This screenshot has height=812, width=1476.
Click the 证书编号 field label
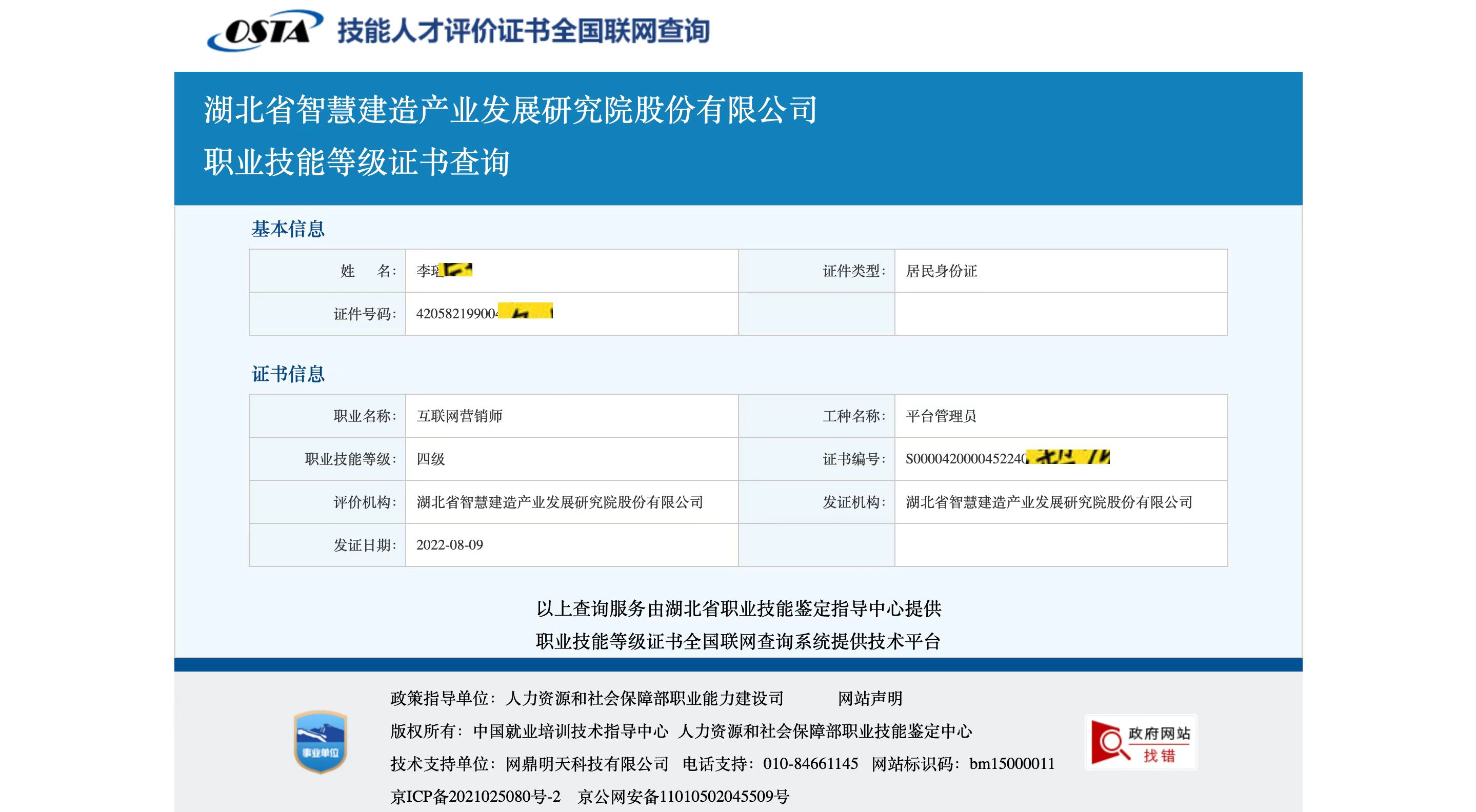click(x=854, y=459)
